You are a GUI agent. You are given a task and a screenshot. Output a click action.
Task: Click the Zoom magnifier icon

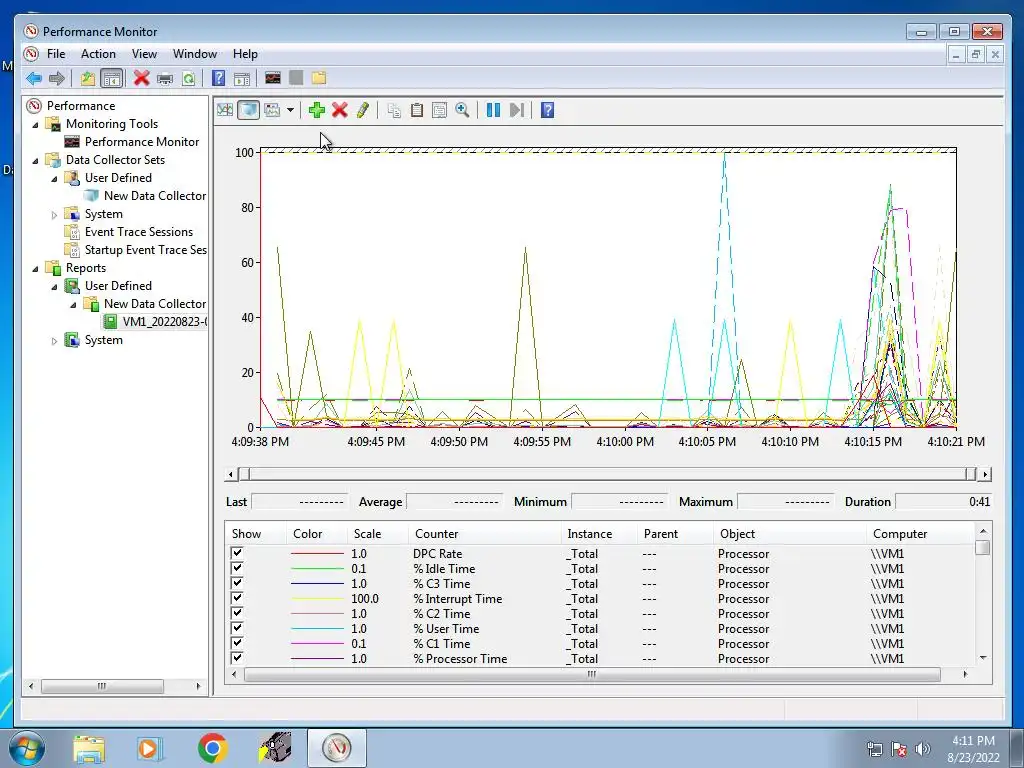tap(462, 110)
